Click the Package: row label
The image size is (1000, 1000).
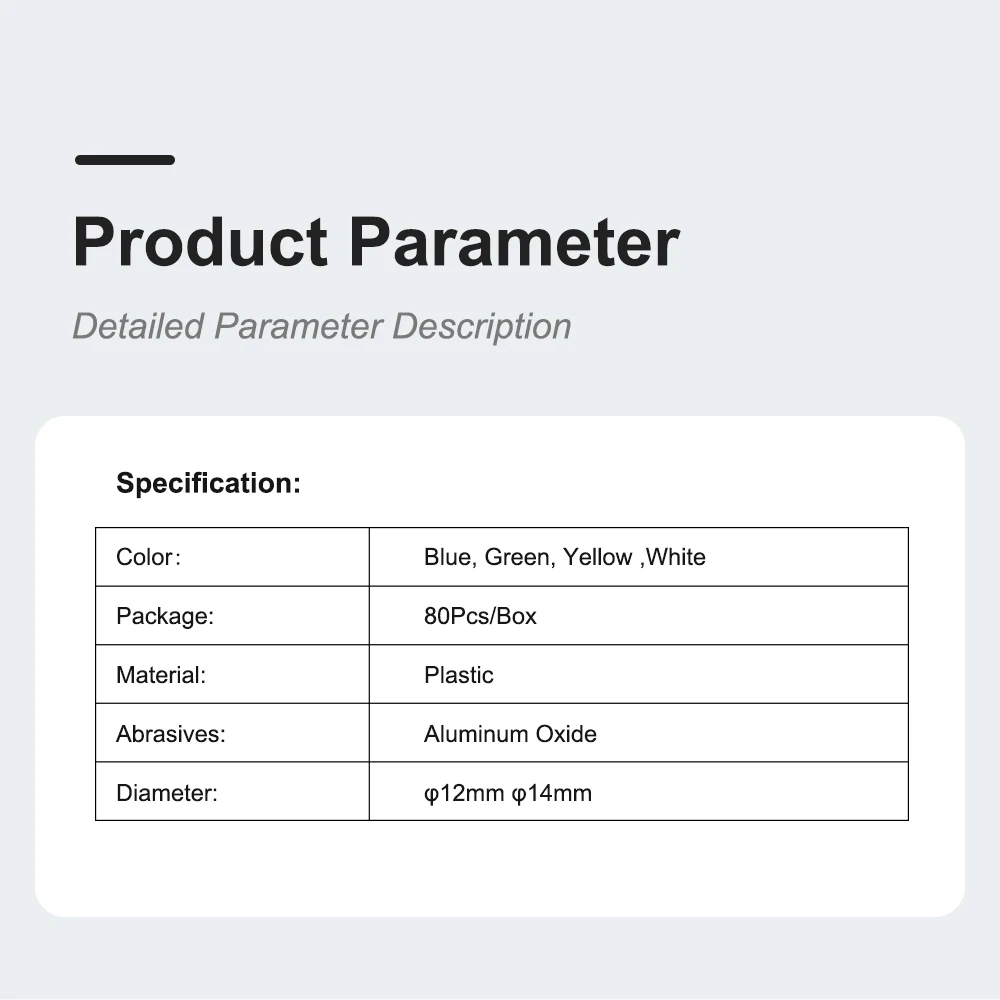point(165,616)
